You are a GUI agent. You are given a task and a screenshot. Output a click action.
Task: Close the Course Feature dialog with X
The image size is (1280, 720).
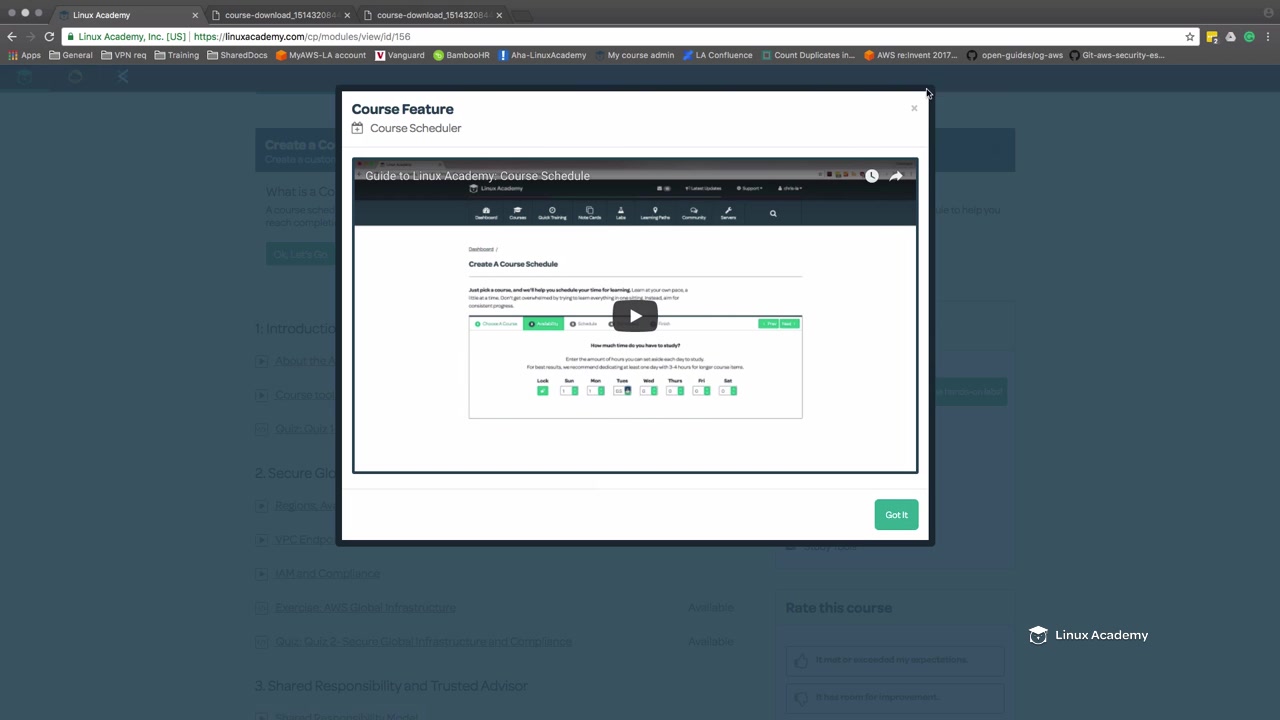tap(914, 108)
